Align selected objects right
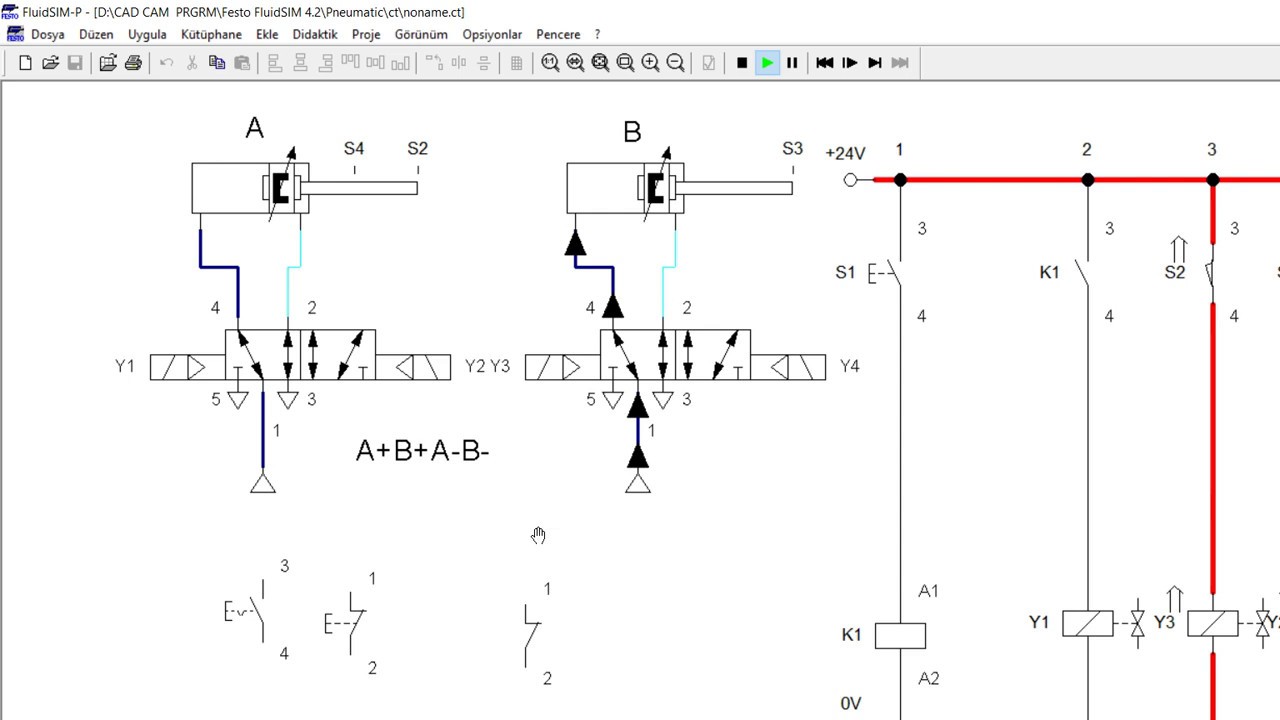This screenshot has width=1280, height=720. tap(325, 62)
